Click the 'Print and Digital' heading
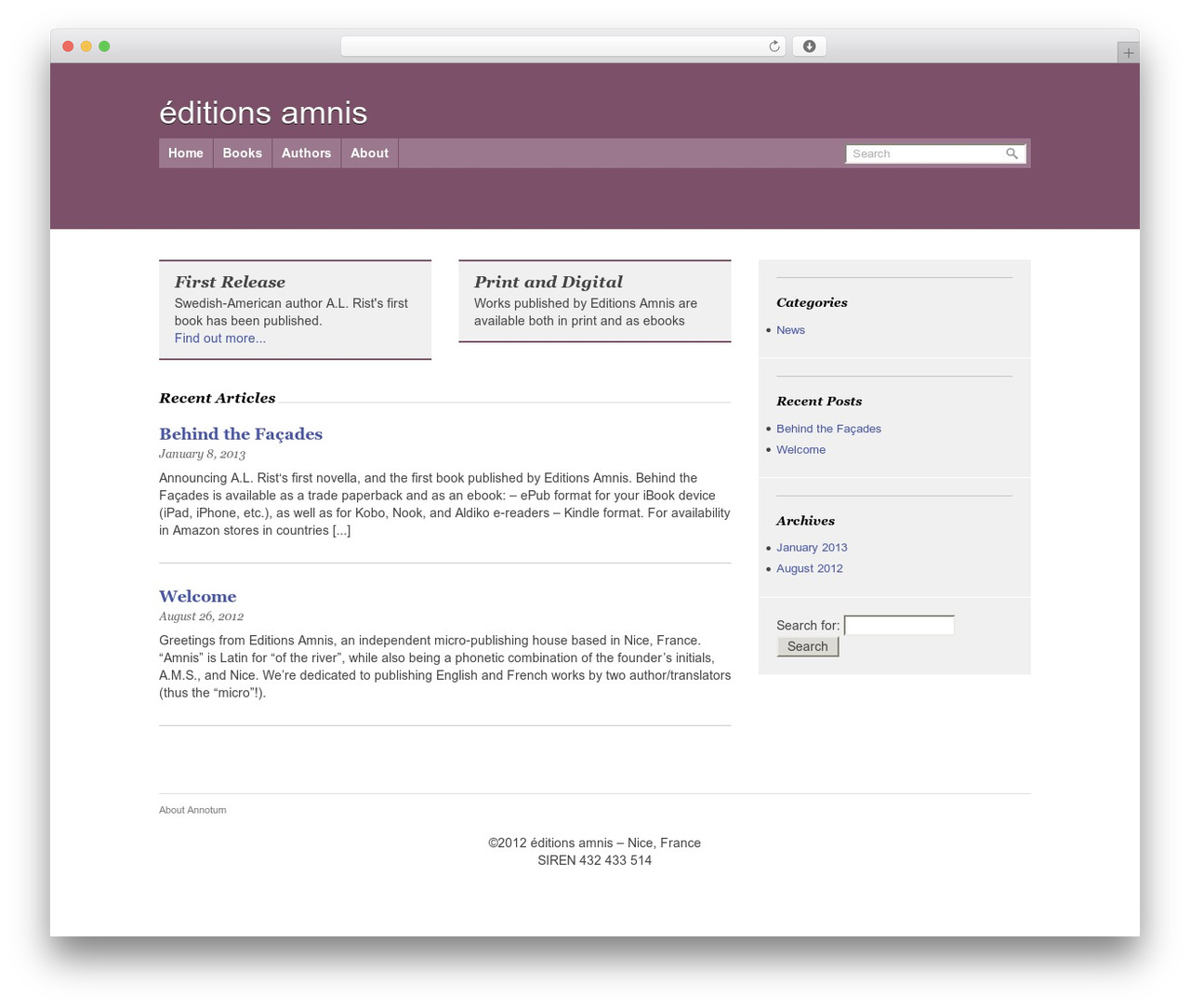 pyautogui.click(x=549, y=282)
